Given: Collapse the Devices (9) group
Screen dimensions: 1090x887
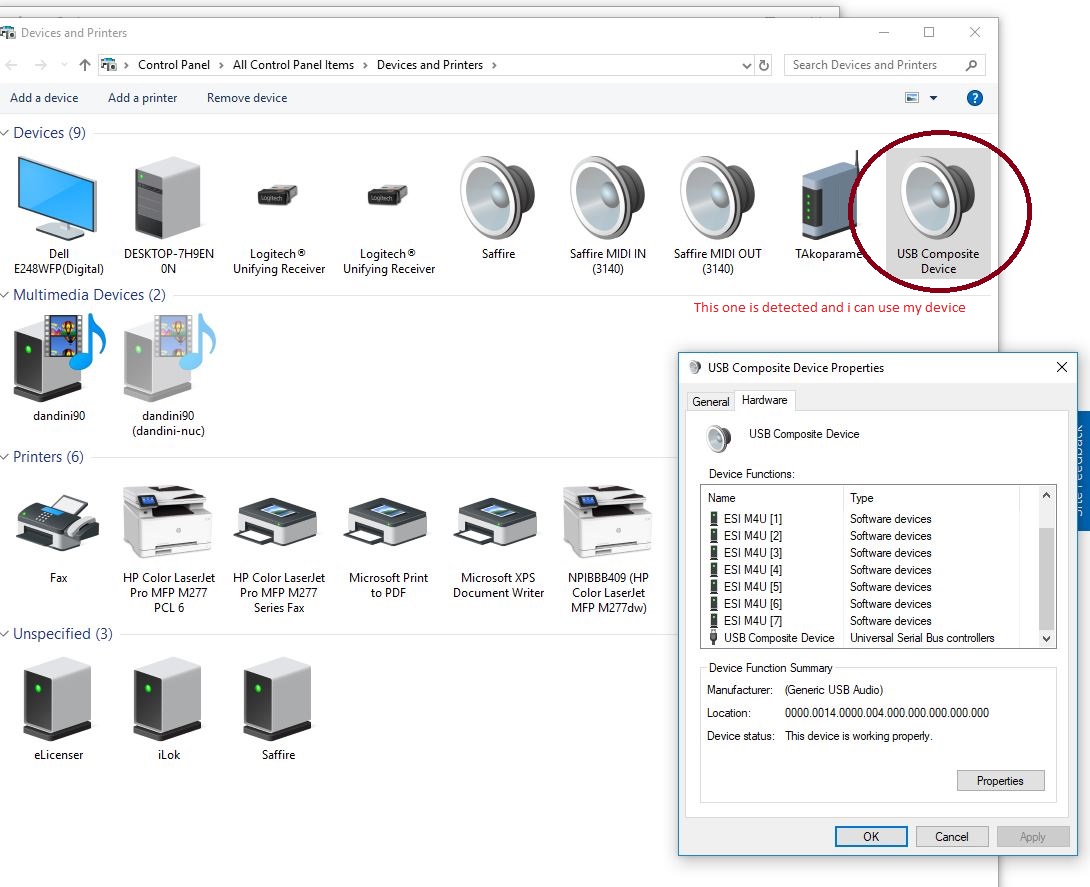Looking at the screenshot, I should 5,133.
